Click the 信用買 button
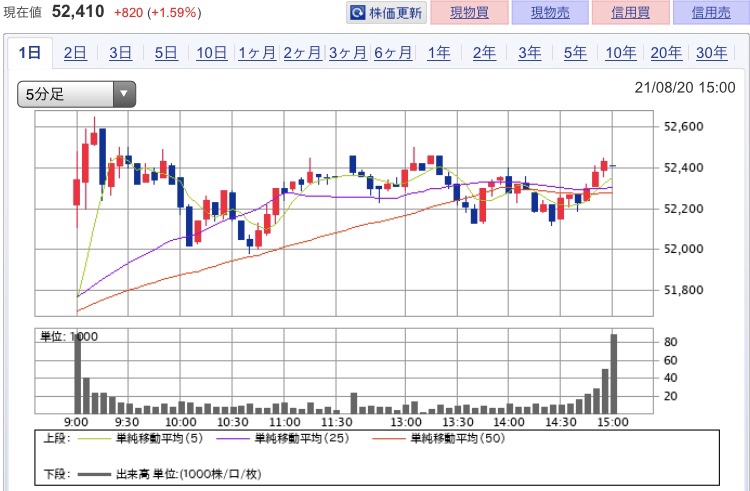Image resolution: width=750 pixels, height=491 pixels. [x=630, y=12]
